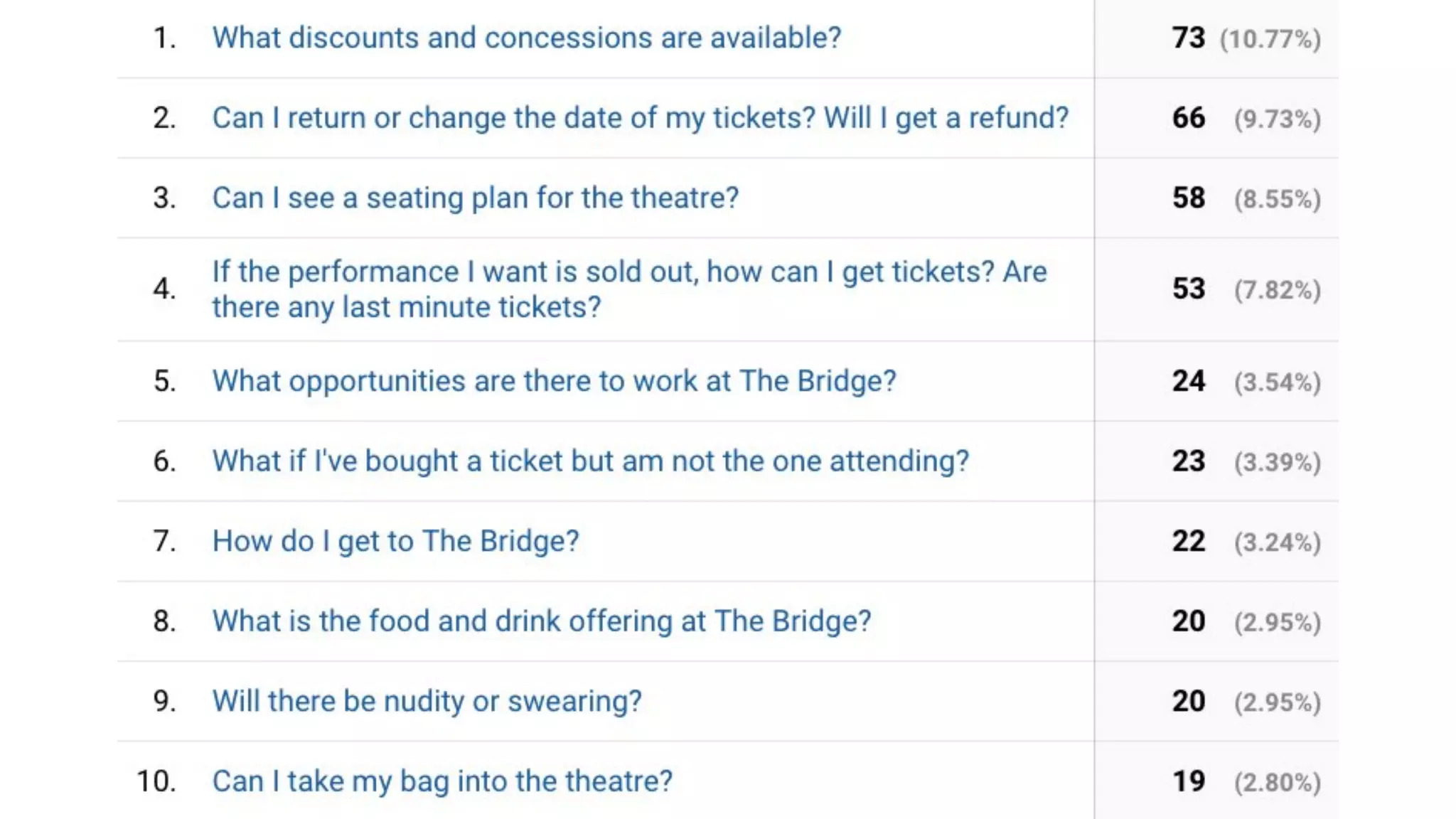Select the 53 count for sold out row
The height and width of the screenshot is (819, 1456).
pyautogui.click(x=1188, y=289)
